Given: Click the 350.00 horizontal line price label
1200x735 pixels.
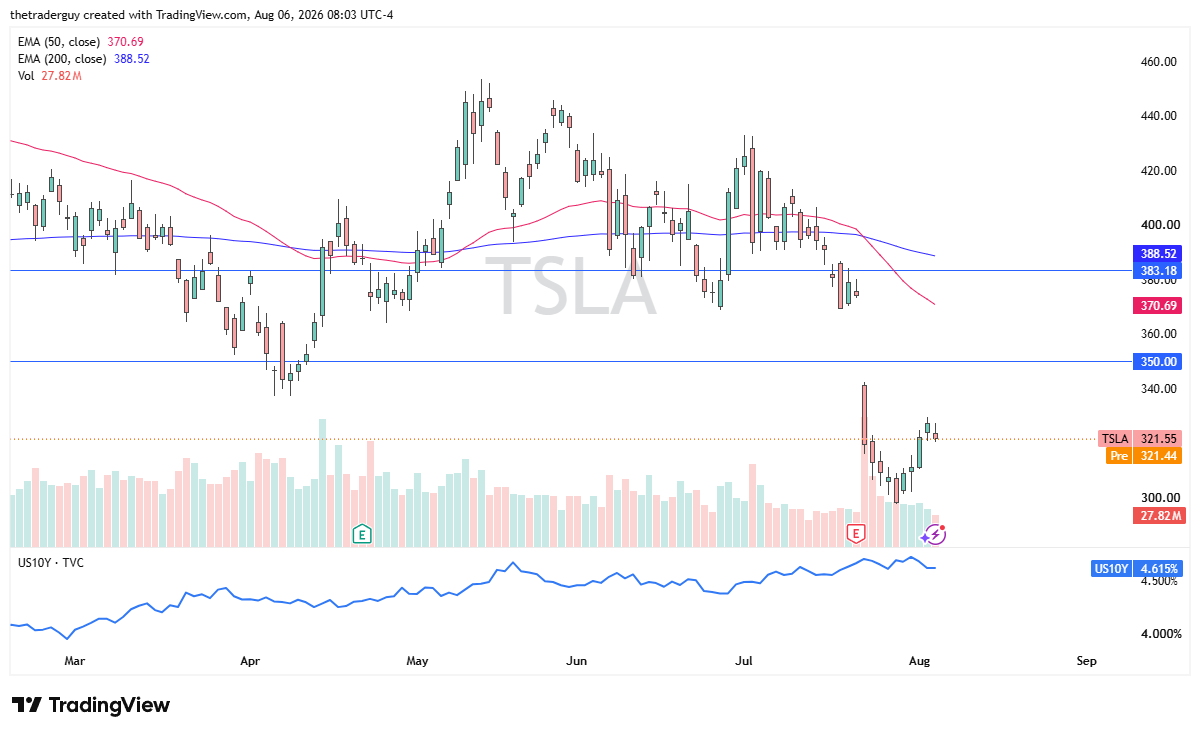Looking at the screenshot, I should pyautogui.click(x=1157, y=361).
